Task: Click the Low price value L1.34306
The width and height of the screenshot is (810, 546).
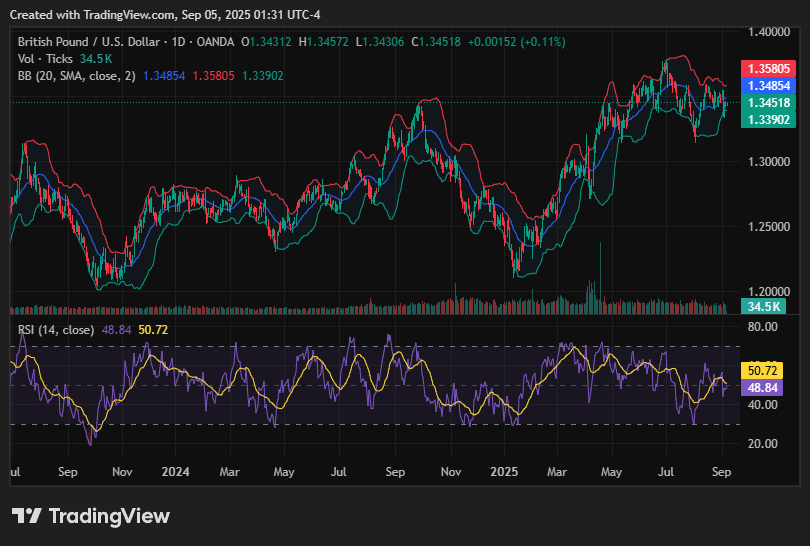Action: point(380,42)
